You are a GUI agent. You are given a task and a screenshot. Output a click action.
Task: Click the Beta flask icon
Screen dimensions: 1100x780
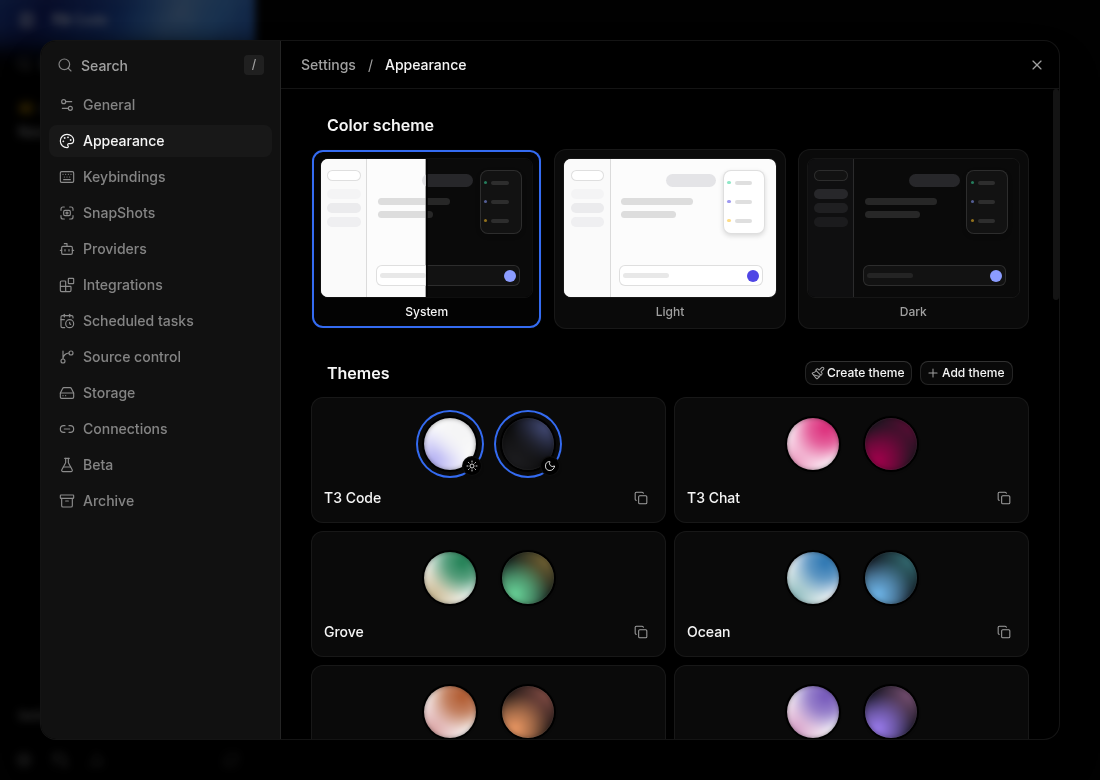point(67,465)
